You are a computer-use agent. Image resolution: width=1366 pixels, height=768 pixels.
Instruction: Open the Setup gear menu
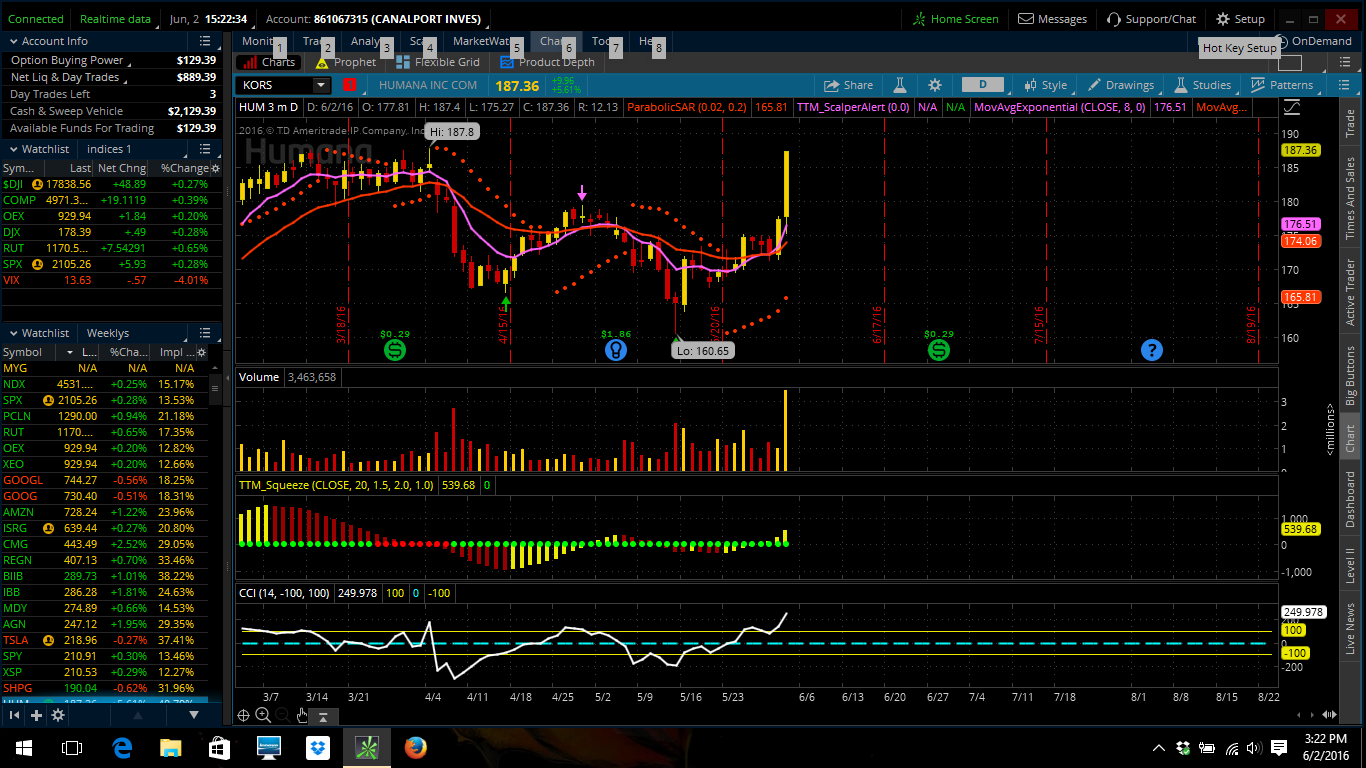[x=1241, y=19]
